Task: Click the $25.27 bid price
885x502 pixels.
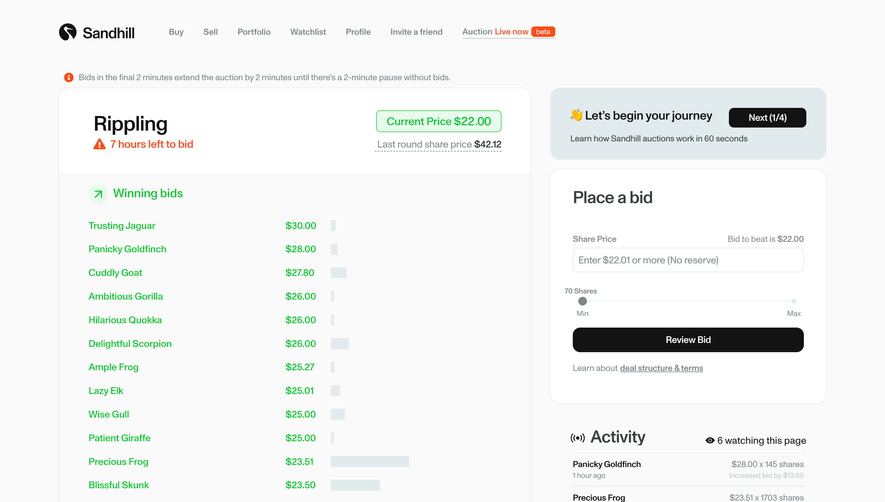Action: (x=300, y=367)
